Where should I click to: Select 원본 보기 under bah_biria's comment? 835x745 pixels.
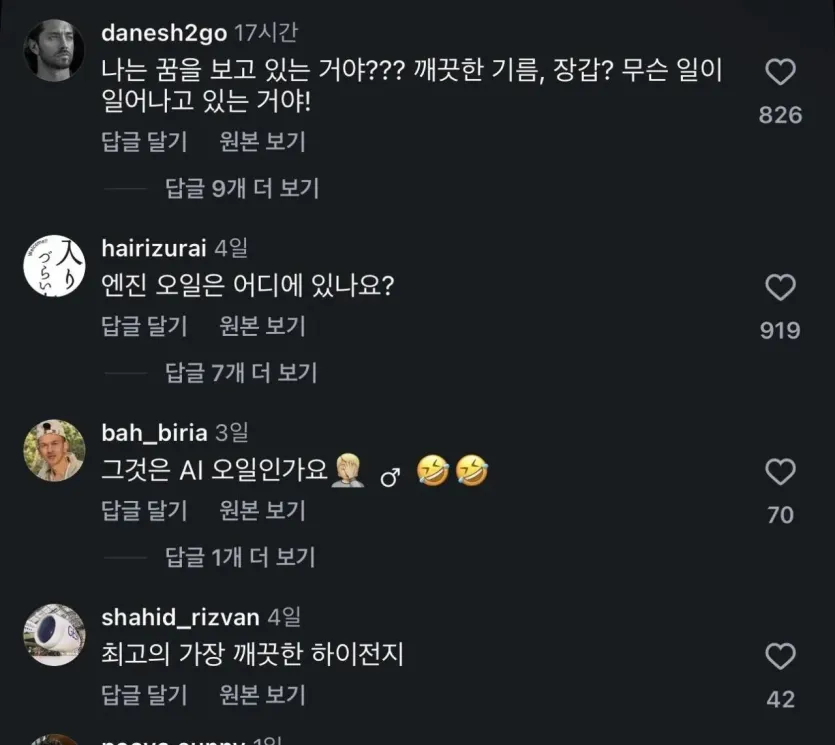click(263, 510)
